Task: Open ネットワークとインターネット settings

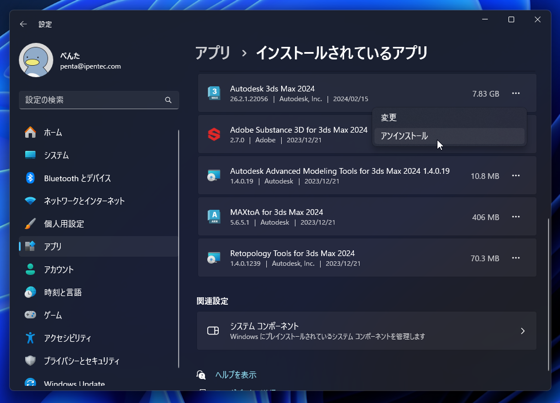Action: [x=99, y=201]
